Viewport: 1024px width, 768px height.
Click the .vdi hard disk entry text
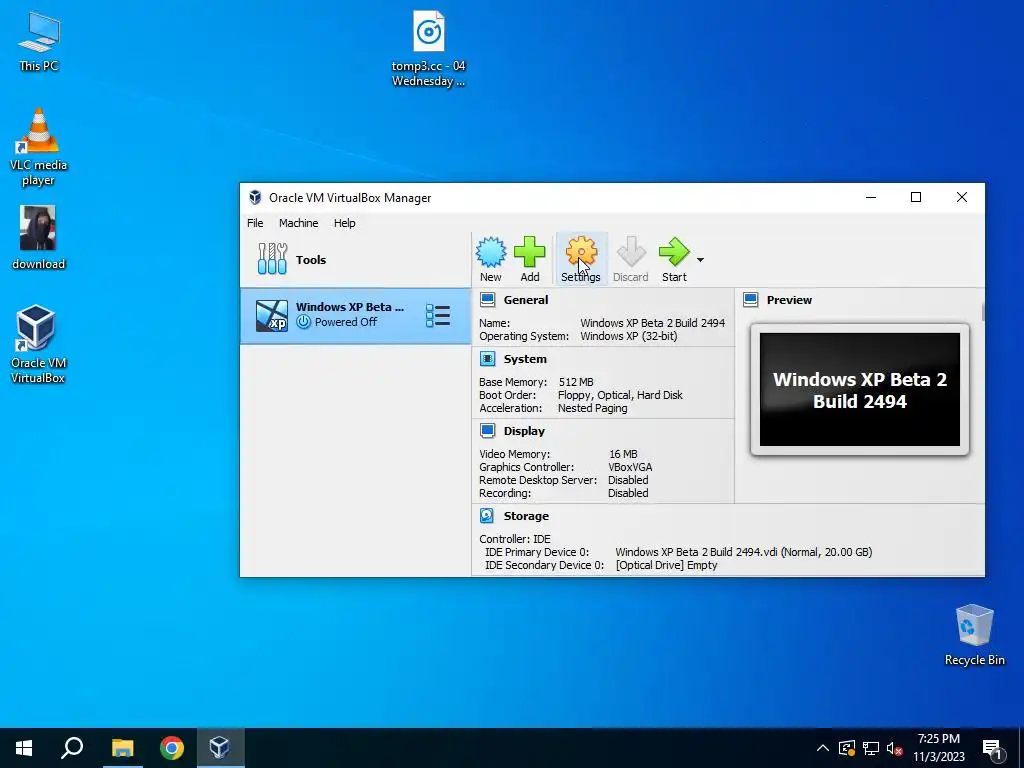(x=743, y=552)
